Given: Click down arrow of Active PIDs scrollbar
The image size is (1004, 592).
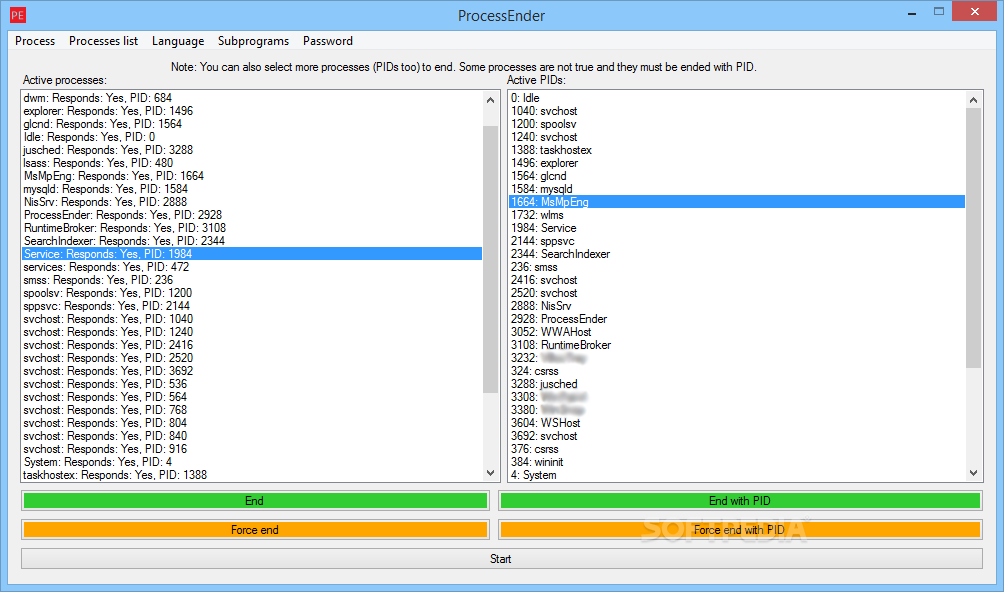Looking at the screenshot, I should [973, 473].
